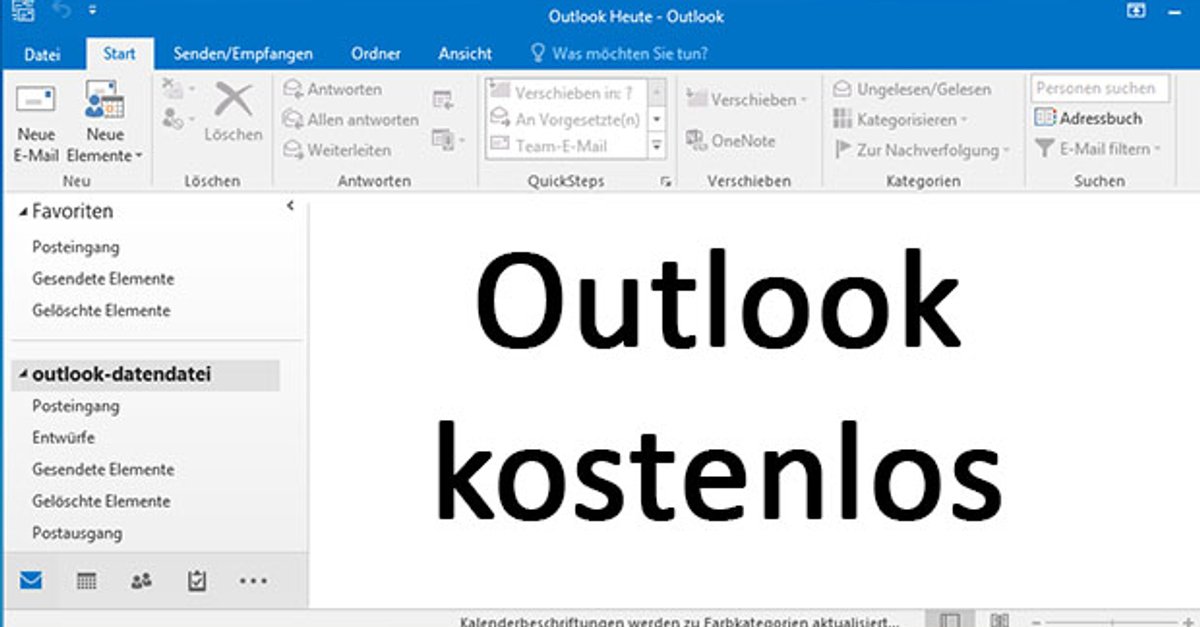Viewport: 1200px width, 627px height.
Task: Click Allen antworten in the ribbon
Action: (351, 119)
